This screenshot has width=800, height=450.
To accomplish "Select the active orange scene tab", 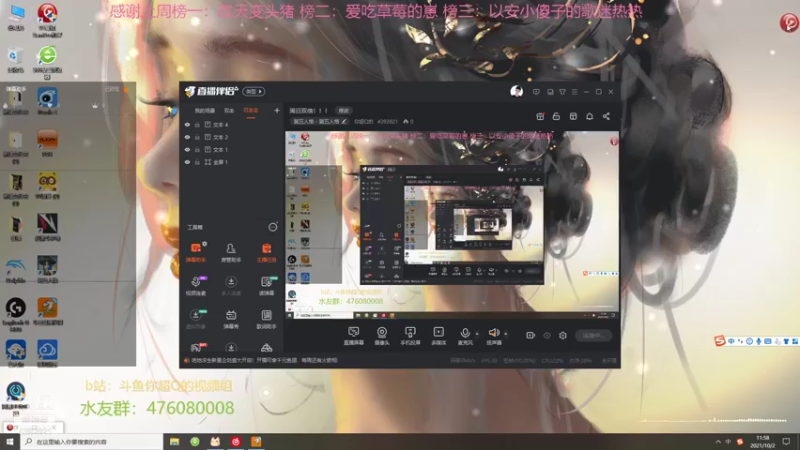I will point(251,110).
